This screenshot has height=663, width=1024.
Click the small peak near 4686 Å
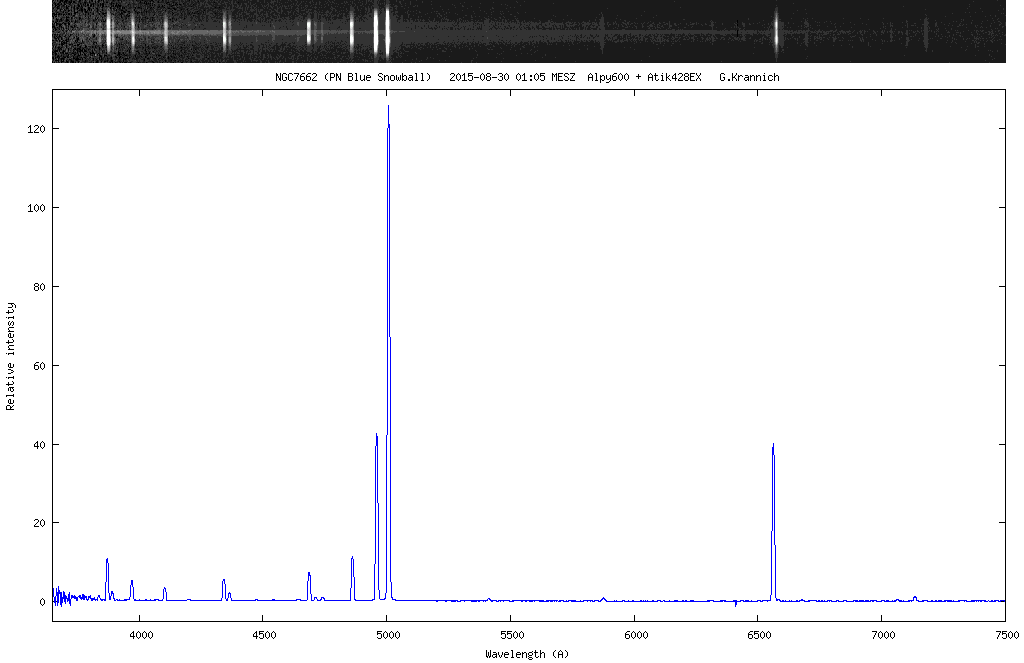309,574
